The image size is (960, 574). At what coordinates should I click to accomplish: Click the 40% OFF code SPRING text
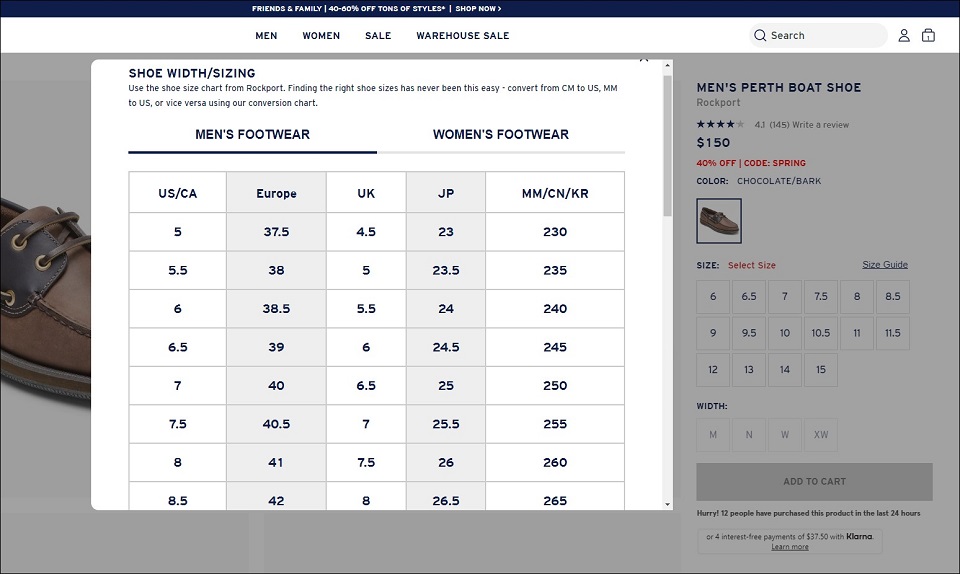click(751, 163)
